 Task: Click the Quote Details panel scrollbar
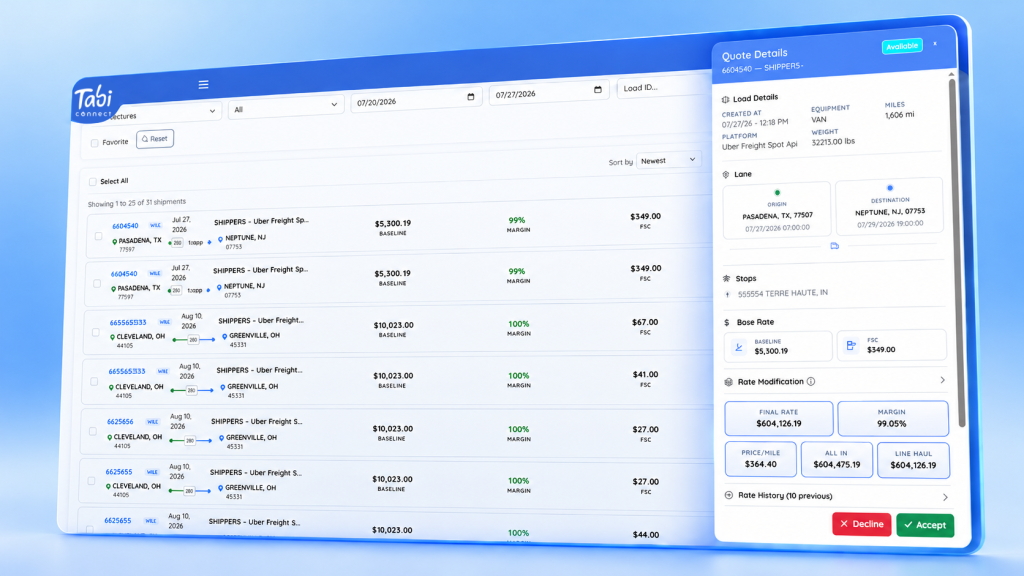tap(957, 255)
